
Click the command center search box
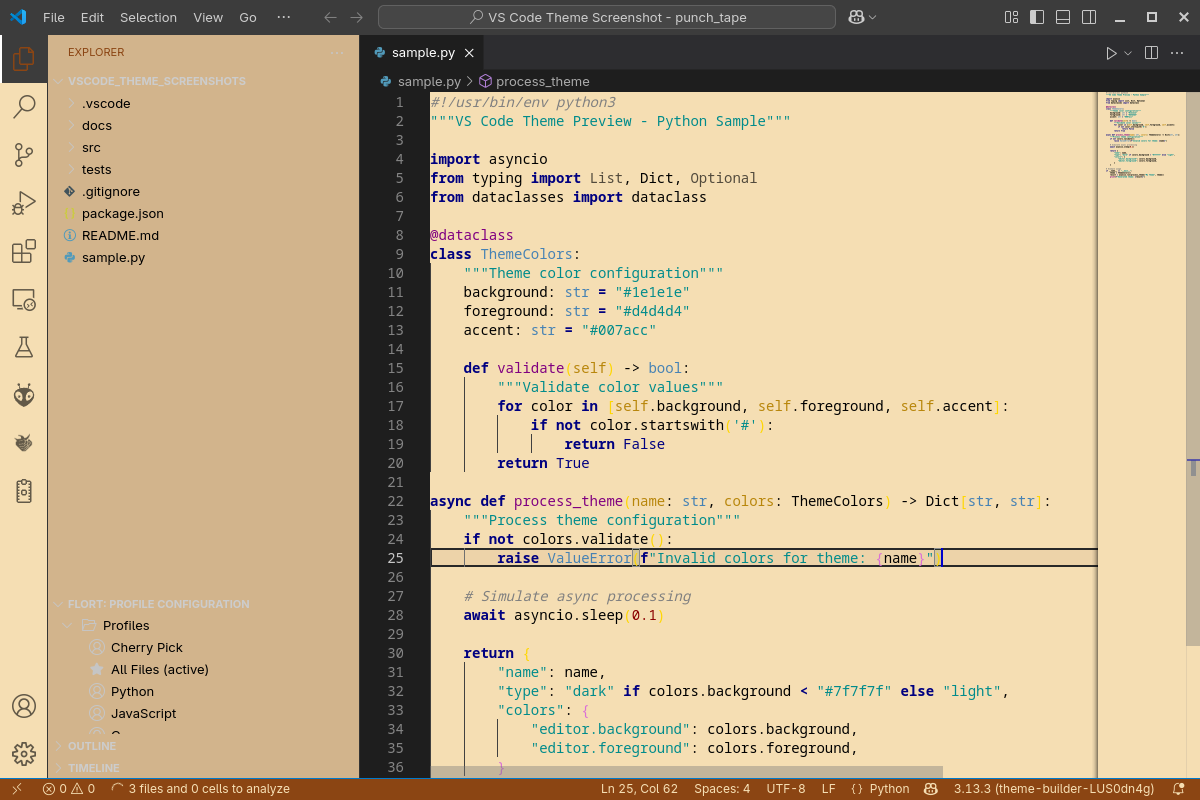607,17
